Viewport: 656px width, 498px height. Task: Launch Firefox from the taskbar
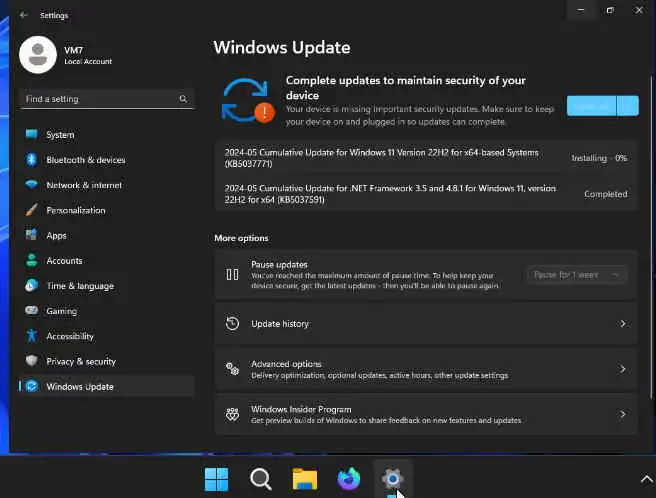point(348,479)
